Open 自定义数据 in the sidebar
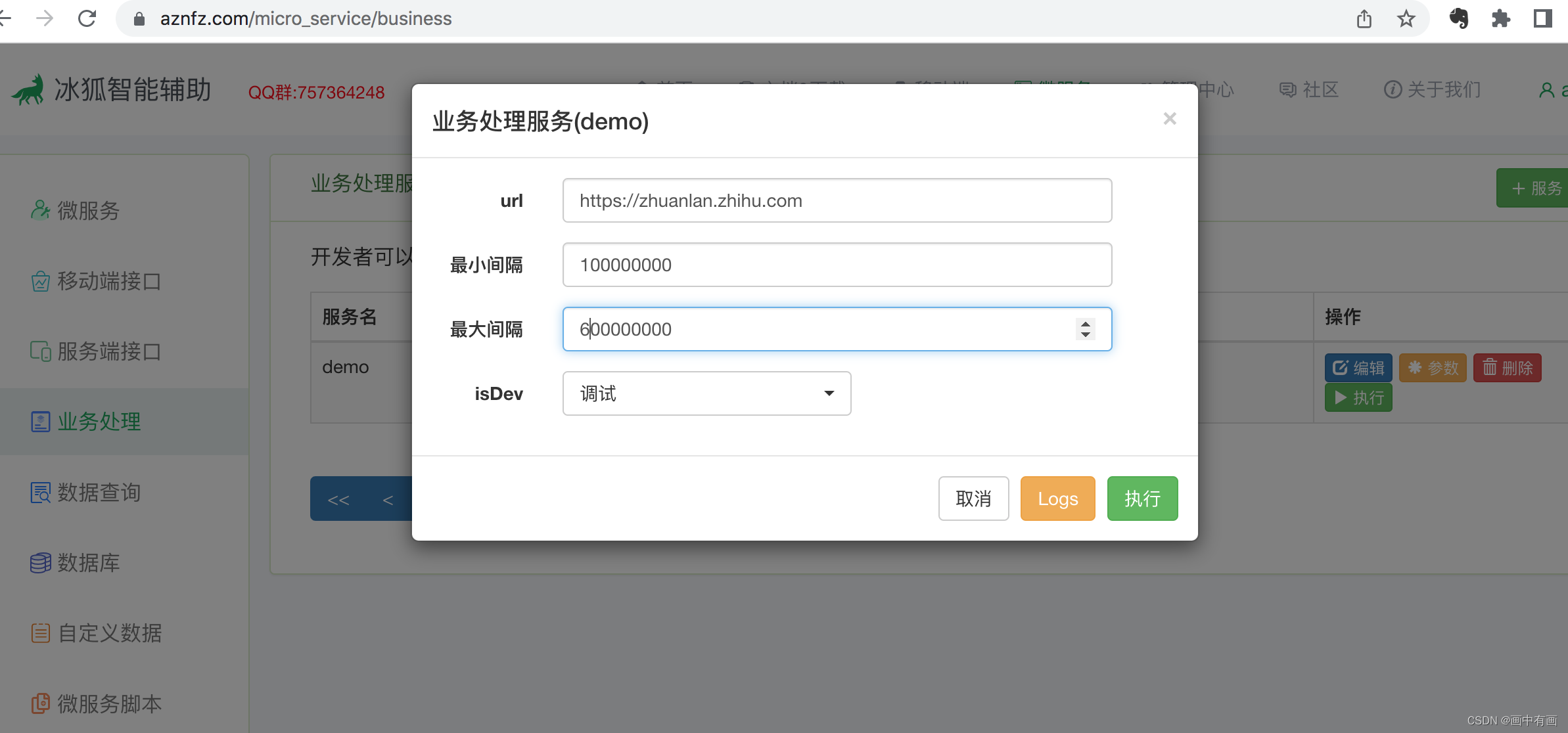 pos(109,633)
